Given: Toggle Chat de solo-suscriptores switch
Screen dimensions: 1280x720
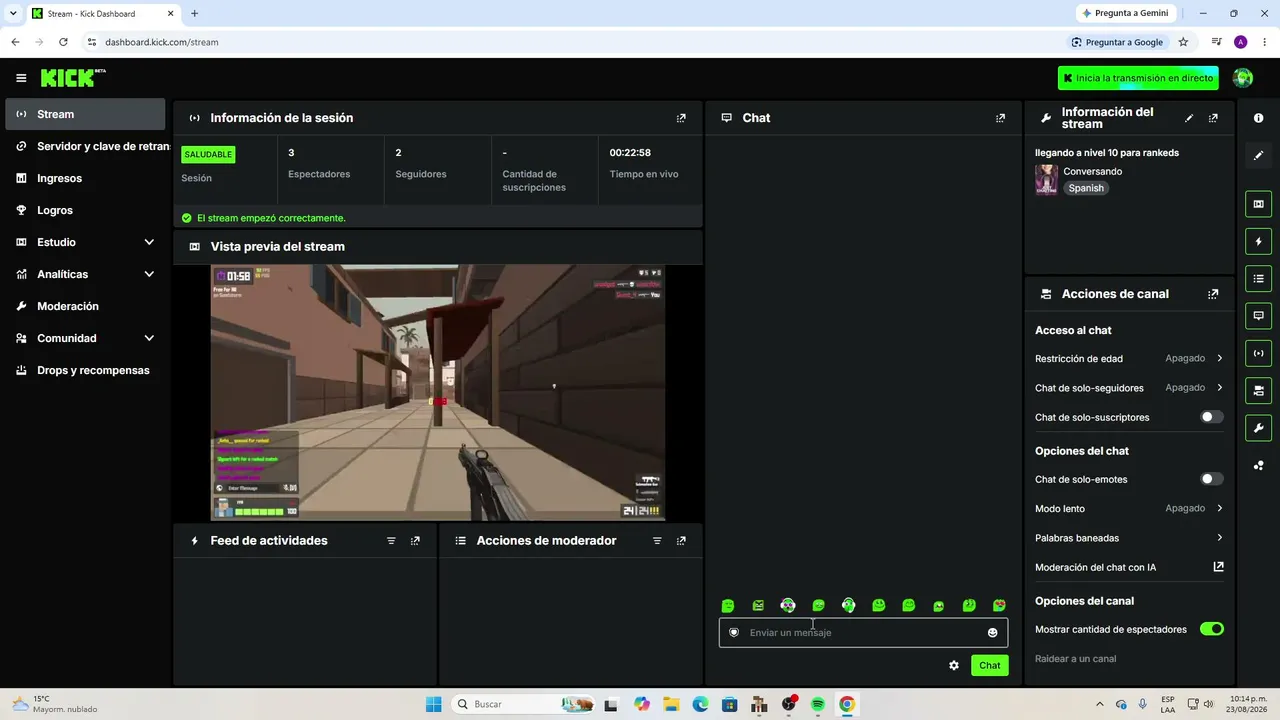Looking at the screenshot, I should click(1211, 417).
